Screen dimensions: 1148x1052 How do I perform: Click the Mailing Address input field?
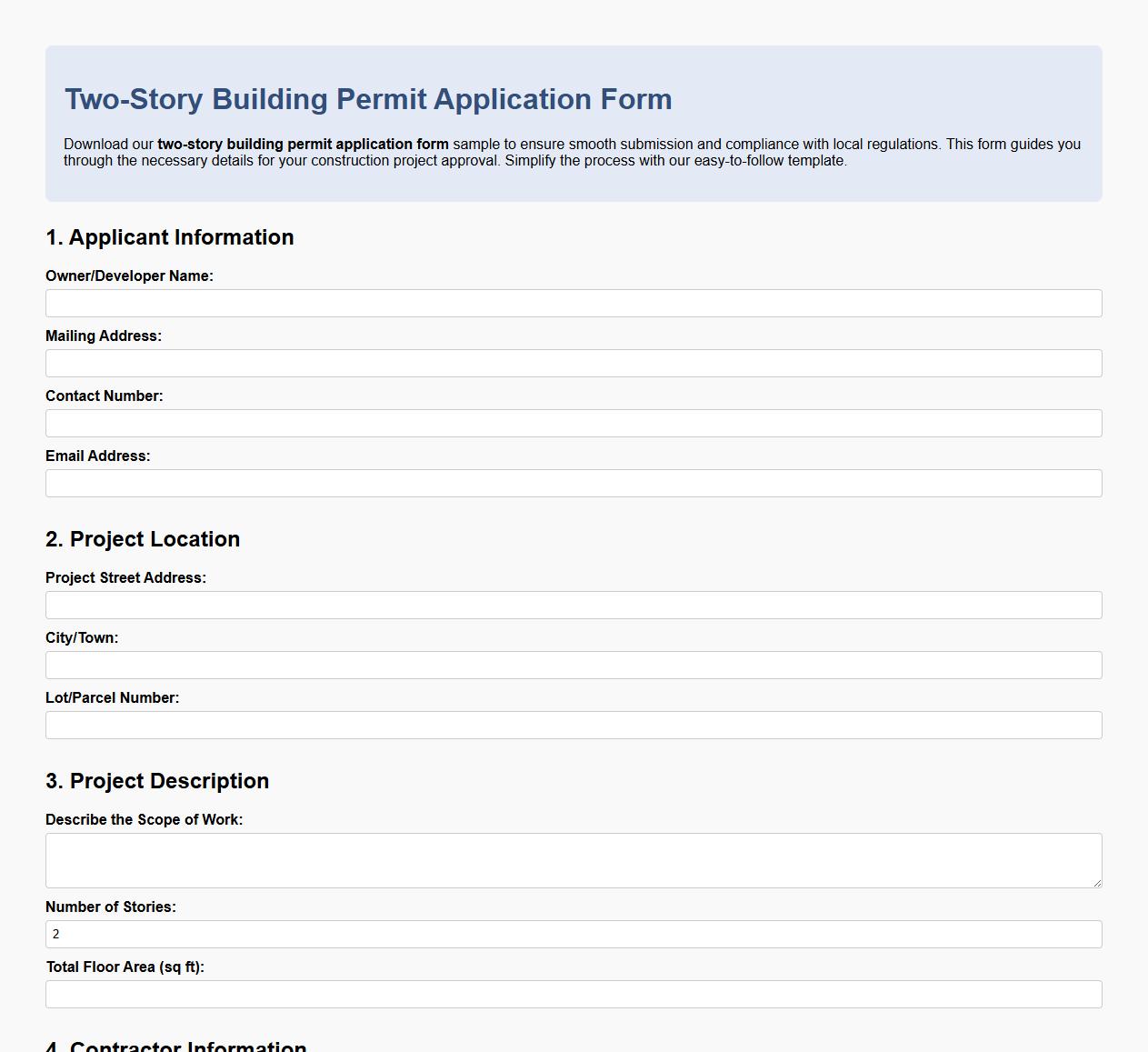pos(574,363)
